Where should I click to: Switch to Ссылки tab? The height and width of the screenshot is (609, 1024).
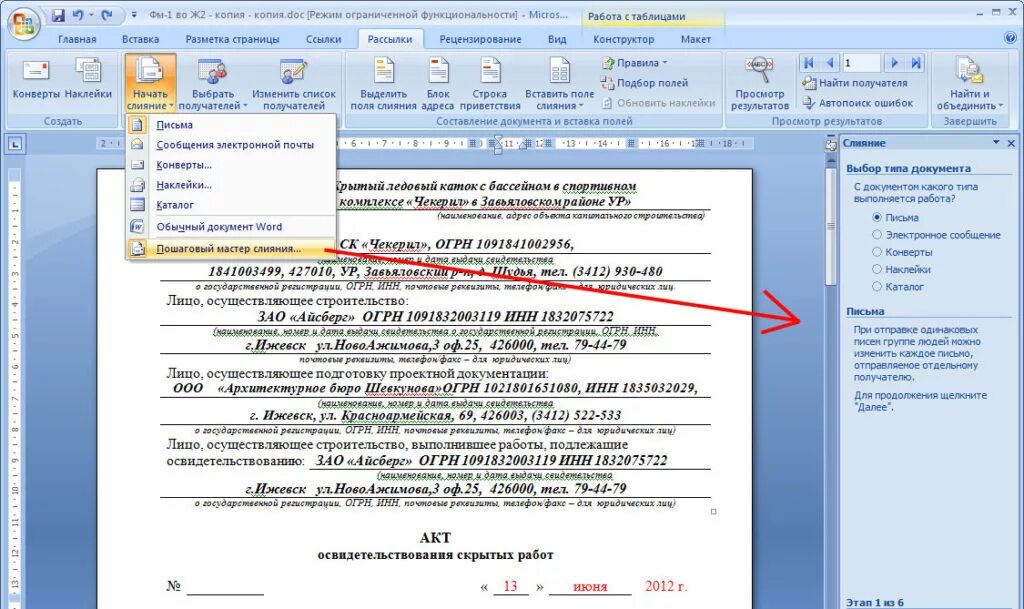click(x=323, y=39)
